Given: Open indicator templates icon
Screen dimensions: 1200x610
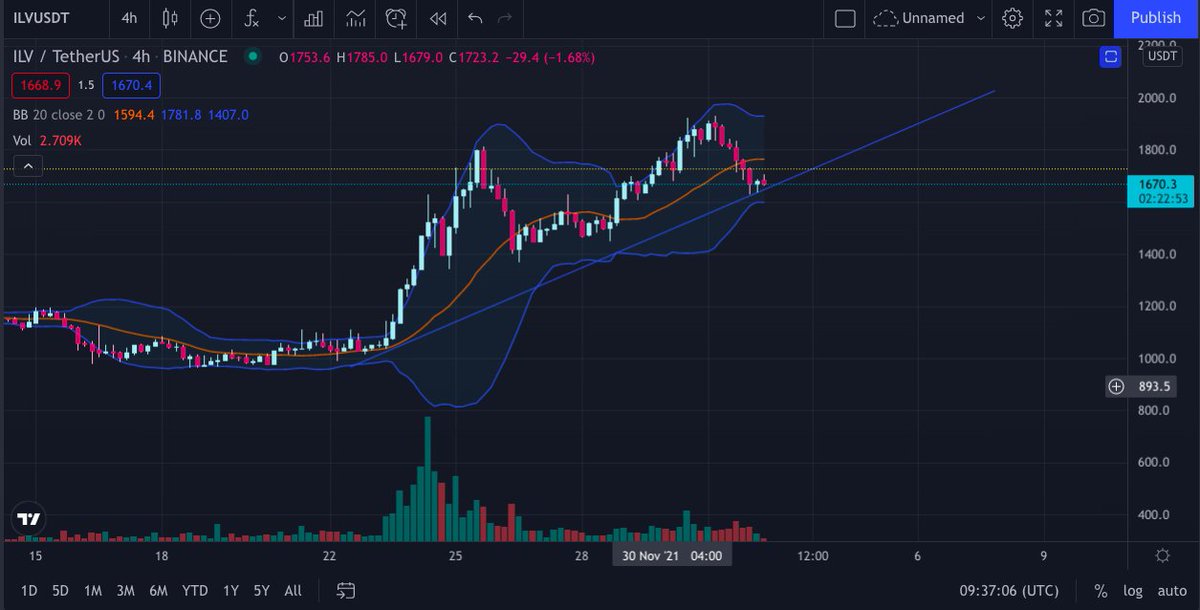Looking at the screenshot, I should tap(355, 18).
